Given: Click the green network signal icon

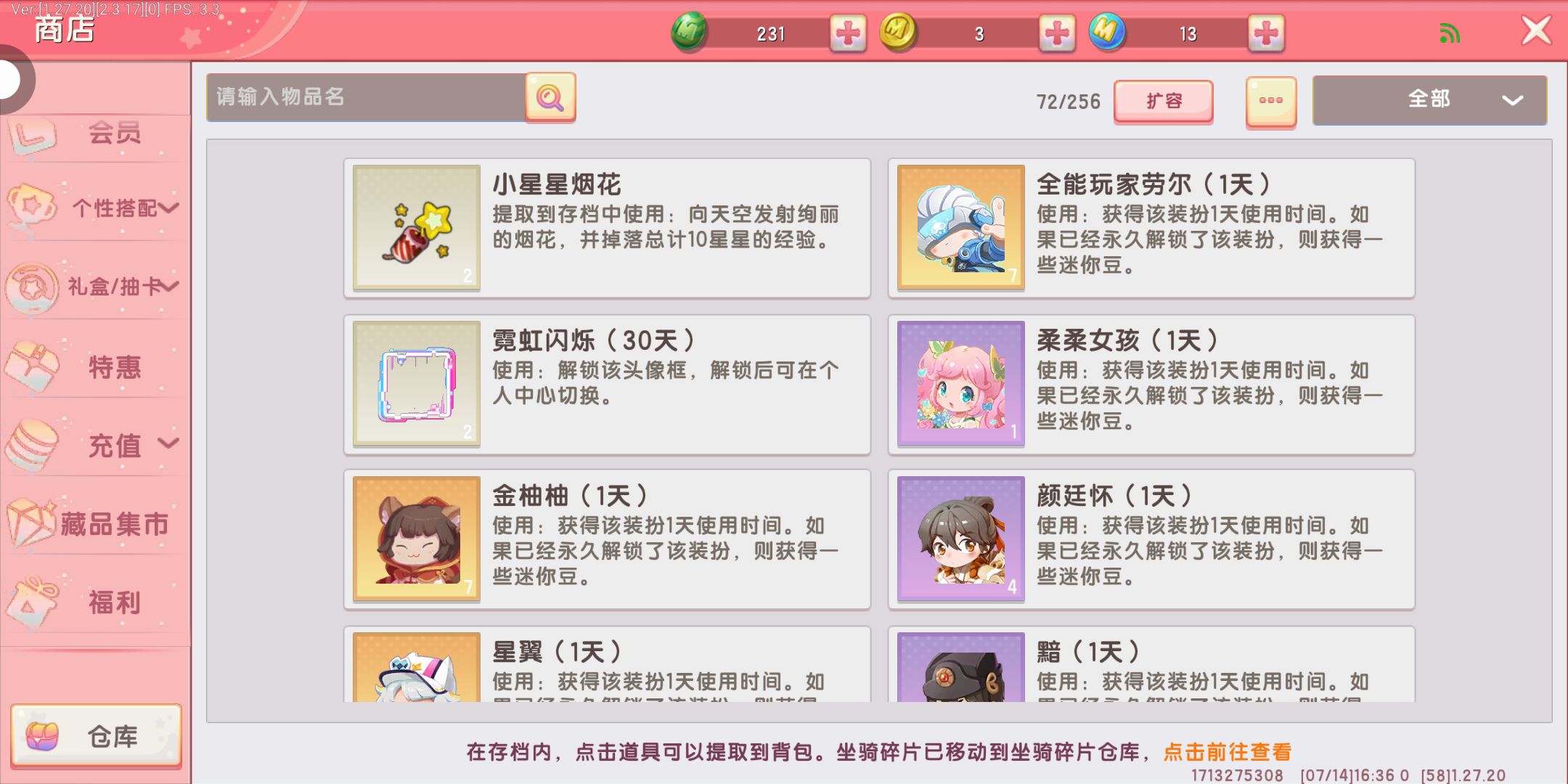Looking at the screenshot, I should [x=1449, y=33].
